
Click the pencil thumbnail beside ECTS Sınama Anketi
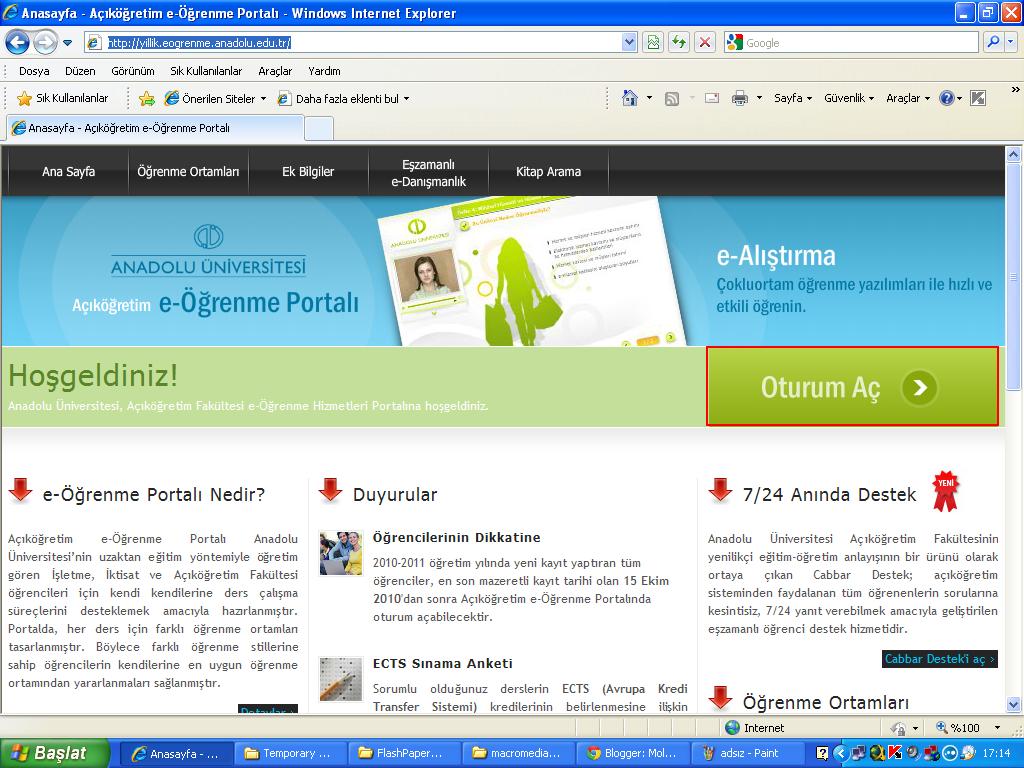pos(340,679)
